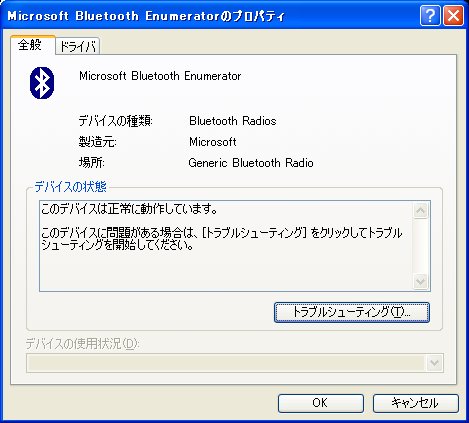Click the デバイスの状態 group label

(70, 187)
